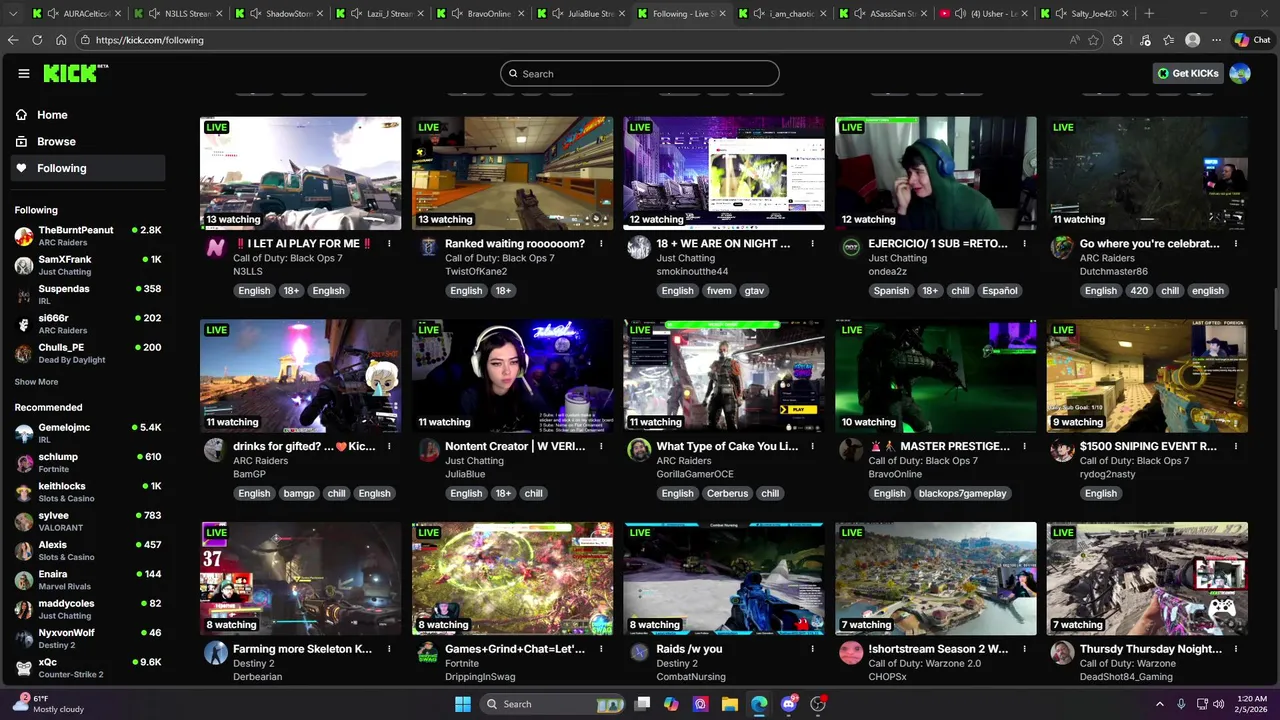This screenshot has width=1280, height=720.
Task: Click CHOPSx streamer avatar icon
Action: pyautogui.click(x=851, y=654)
